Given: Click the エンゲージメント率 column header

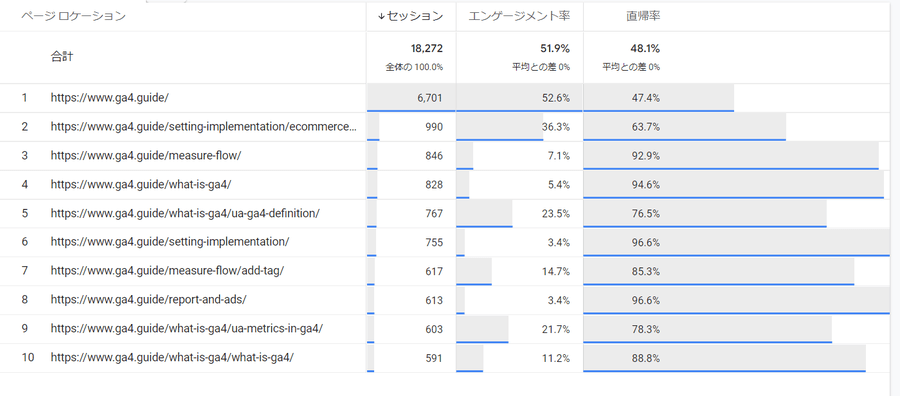Looking at the screenshot, I should coord(519,16).
